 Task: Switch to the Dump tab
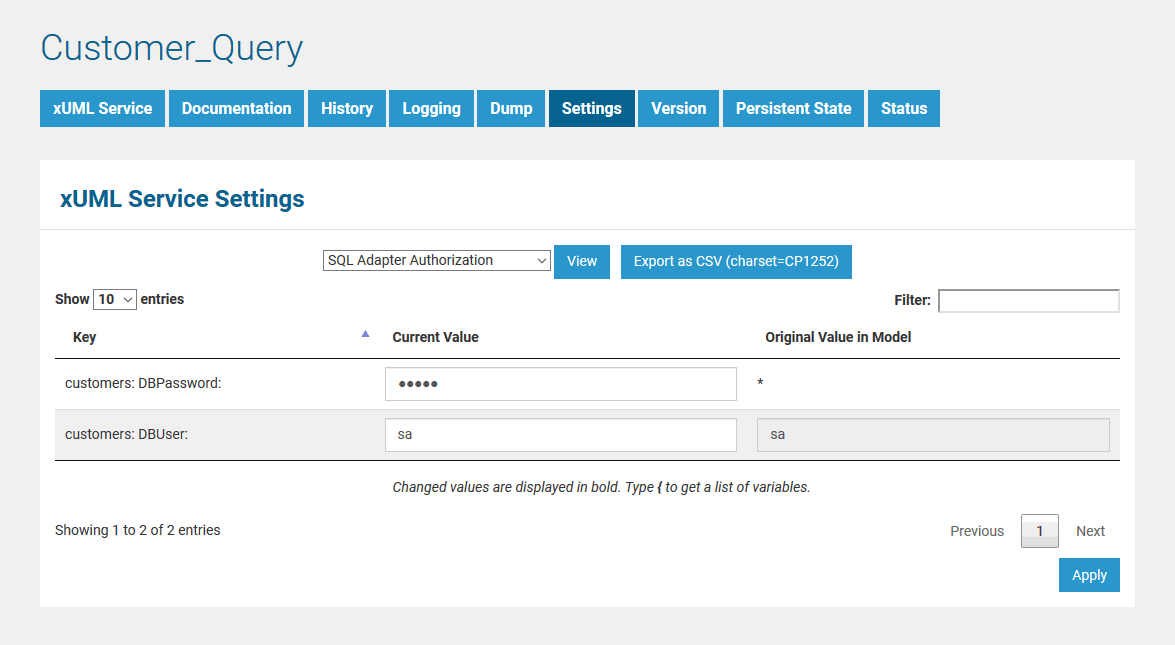511,108
